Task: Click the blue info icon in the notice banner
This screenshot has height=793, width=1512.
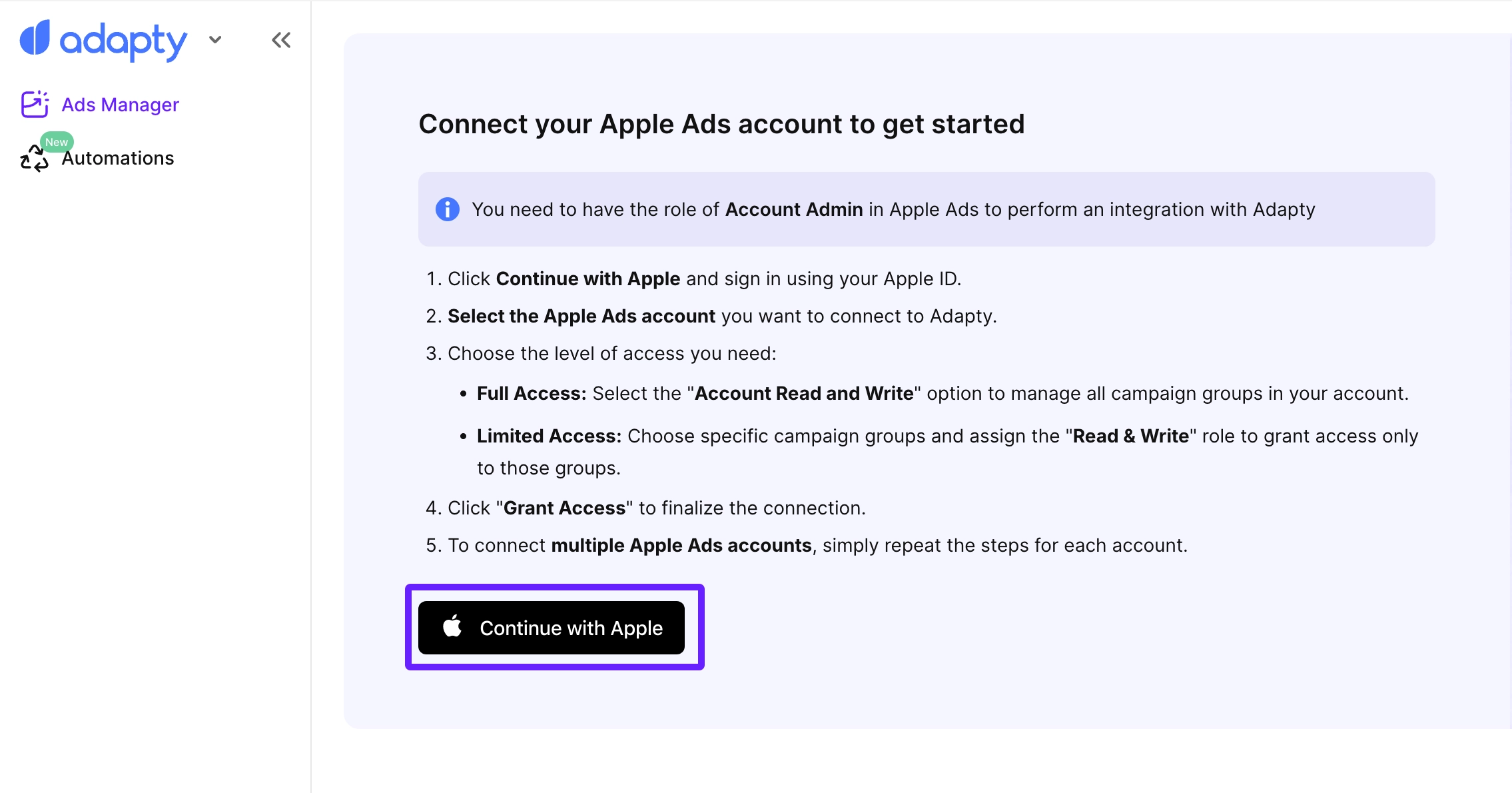Action: (x=447, y=209)
